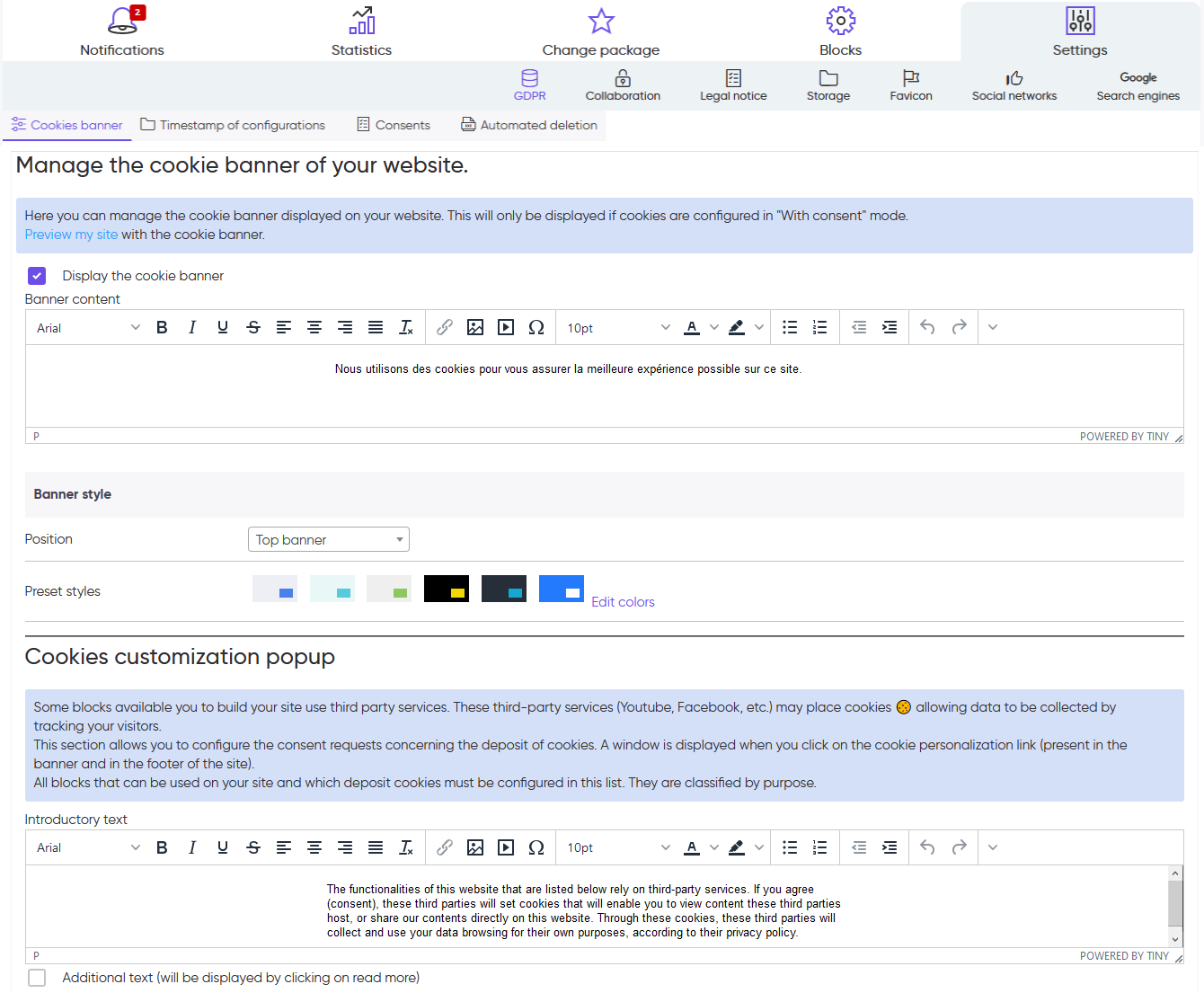Clear formatting in Banner content editor

point(406,327)
